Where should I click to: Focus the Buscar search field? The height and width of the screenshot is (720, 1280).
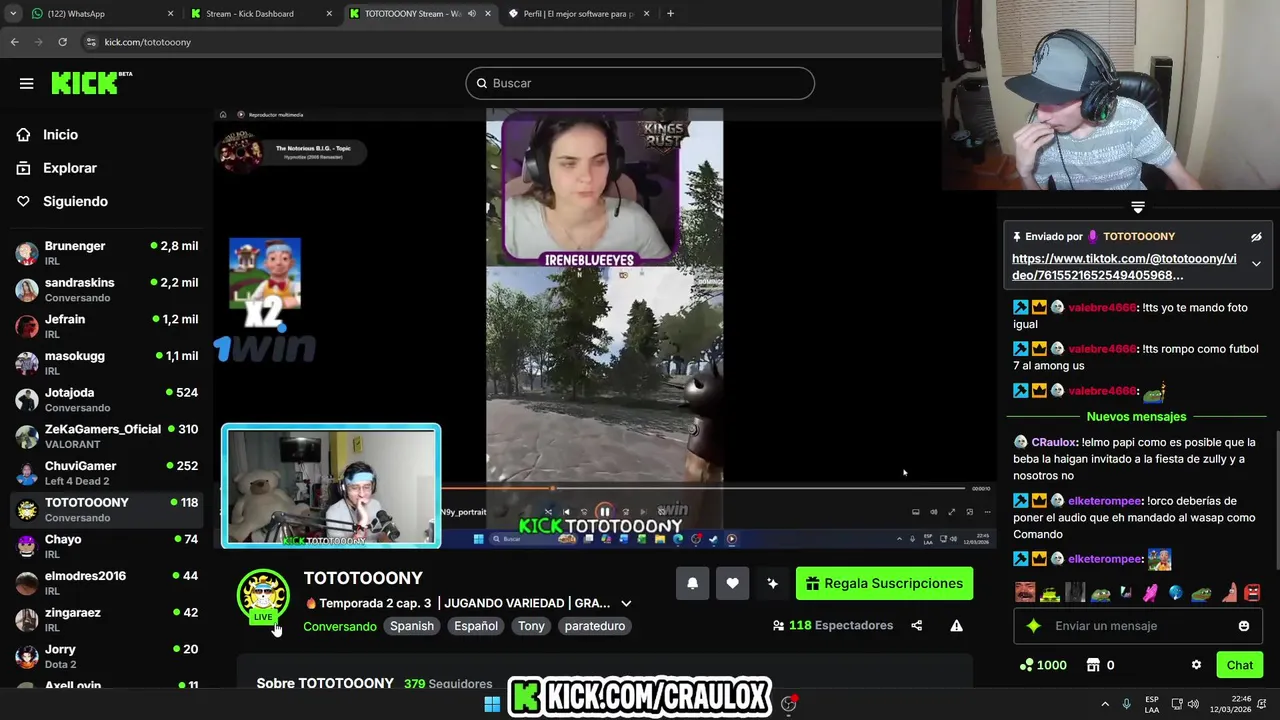[640, 83]
